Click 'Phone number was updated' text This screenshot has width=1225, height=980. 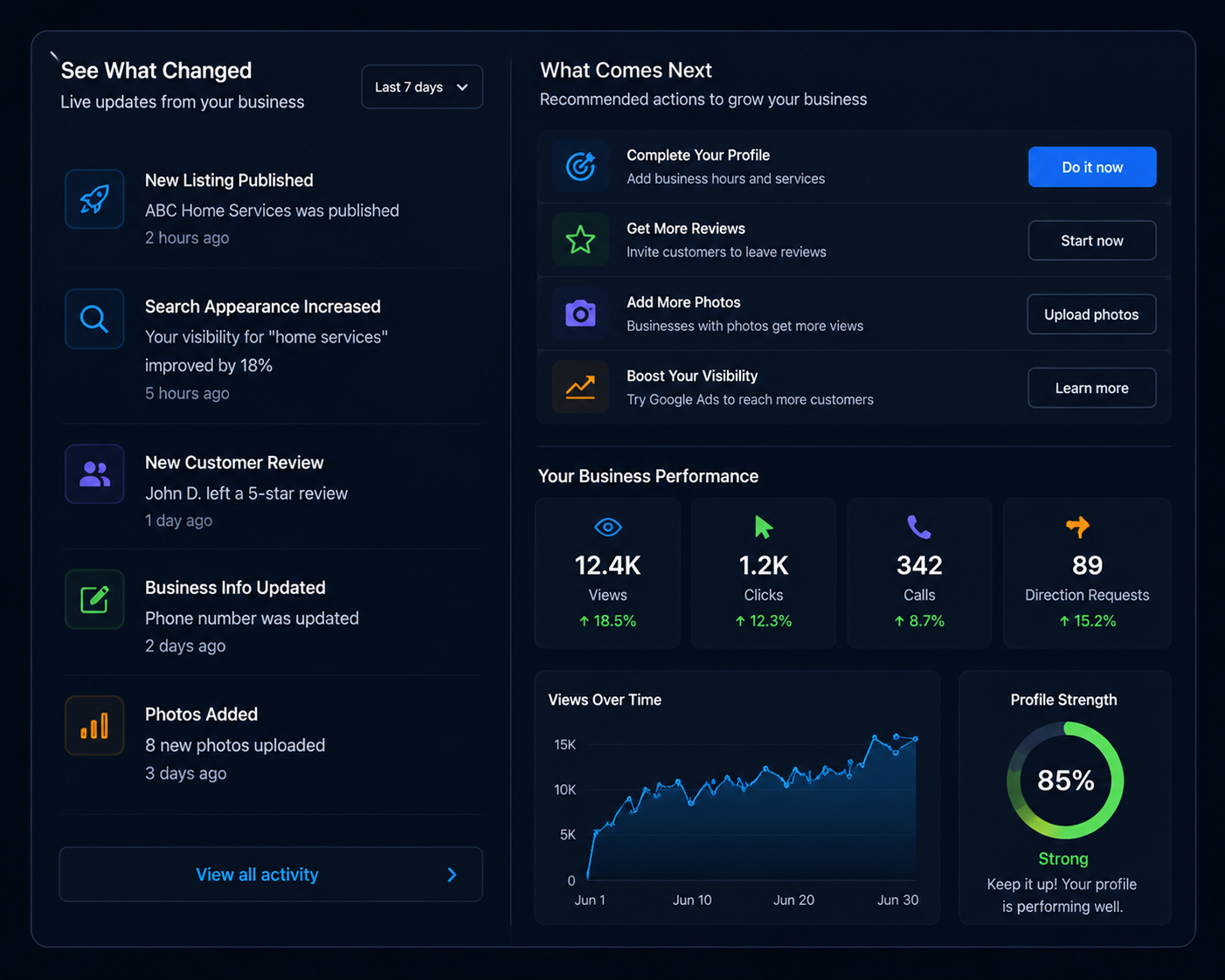[252, 618]
